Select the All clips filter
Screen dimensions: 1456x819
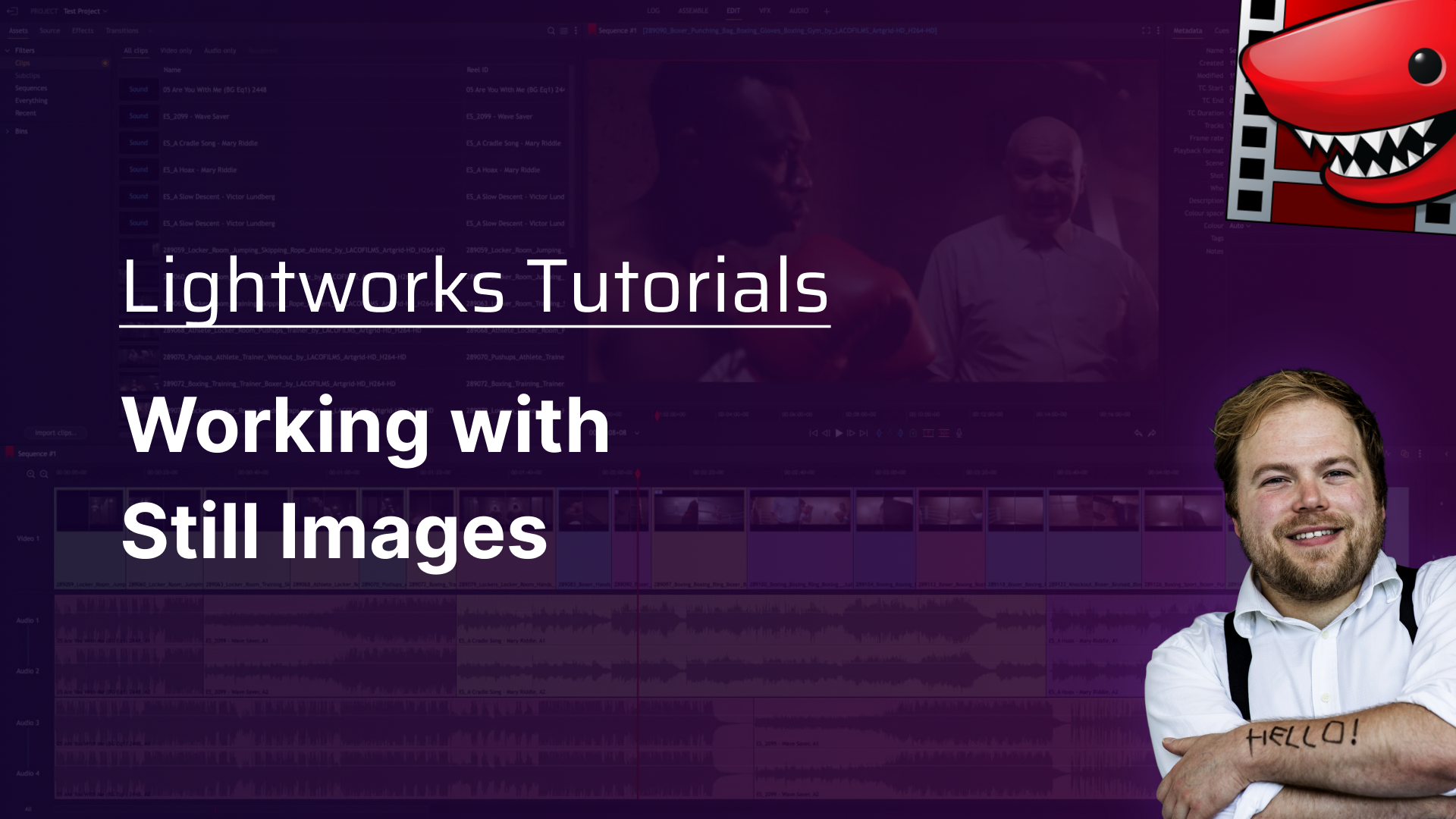point(136,51)
